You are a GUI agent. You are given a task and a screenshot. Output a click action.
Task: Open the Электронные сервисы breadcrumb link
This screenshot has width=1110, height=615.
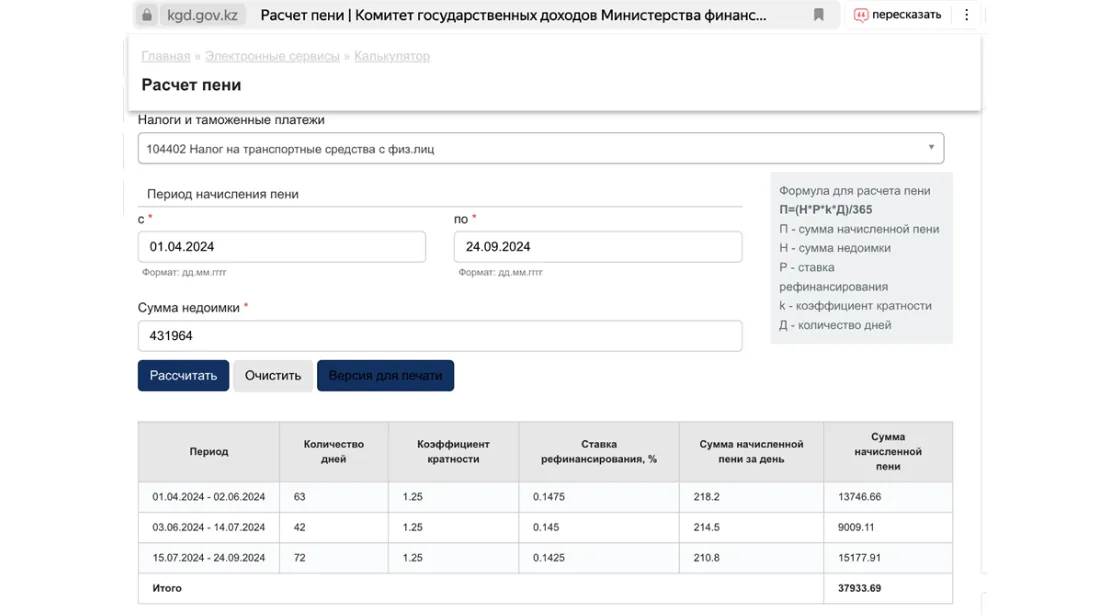273,56
